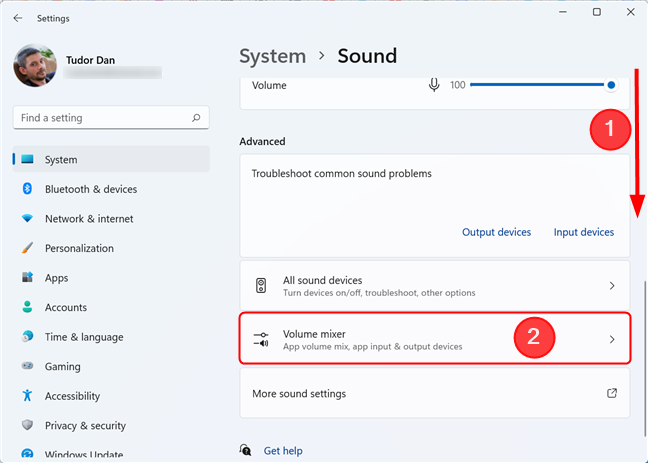Screen dimensions: 648x463
Task: Click the Get help link
Action: tap(283, 451)
